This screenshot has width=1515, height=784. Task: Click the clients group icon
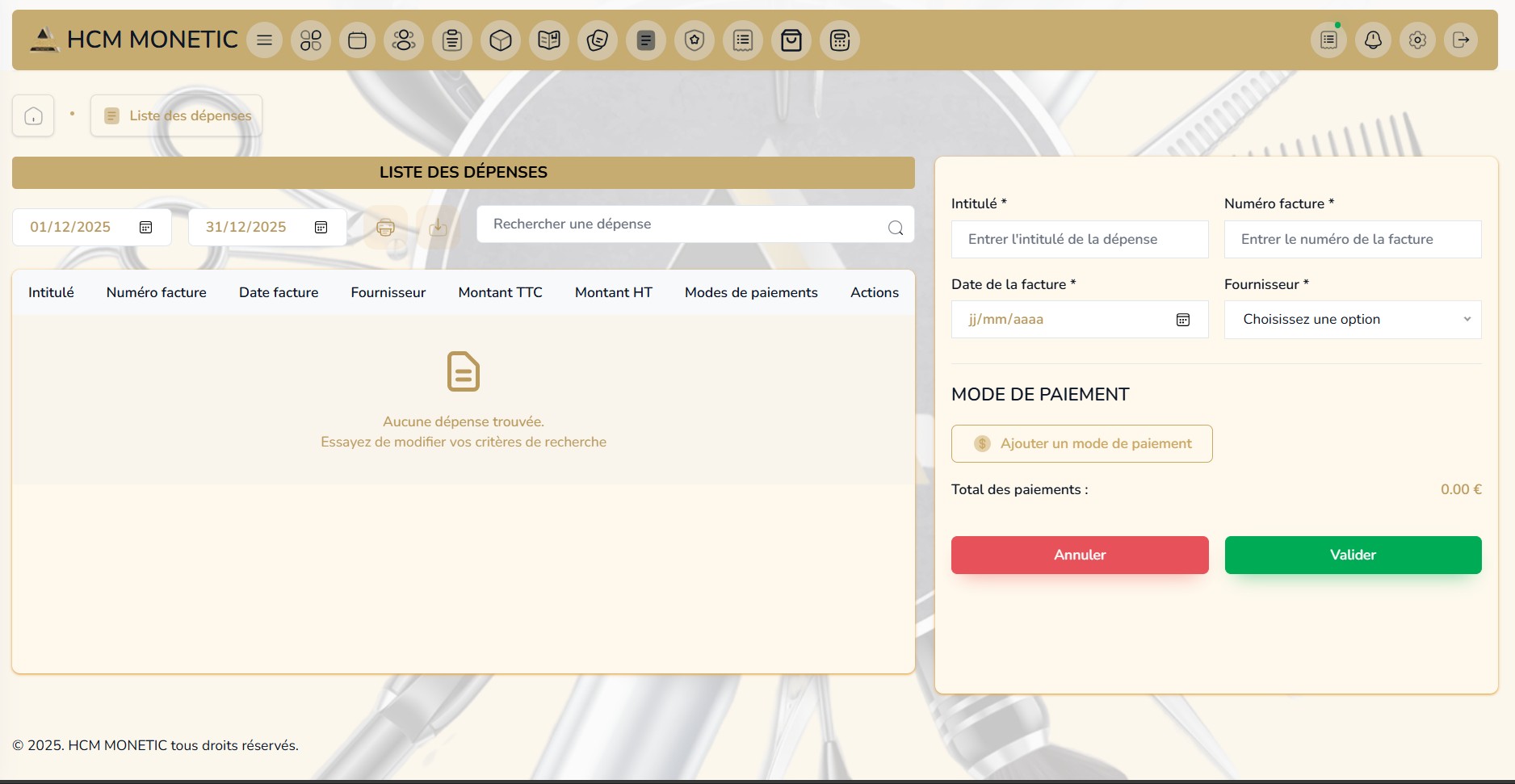[404, 40]
